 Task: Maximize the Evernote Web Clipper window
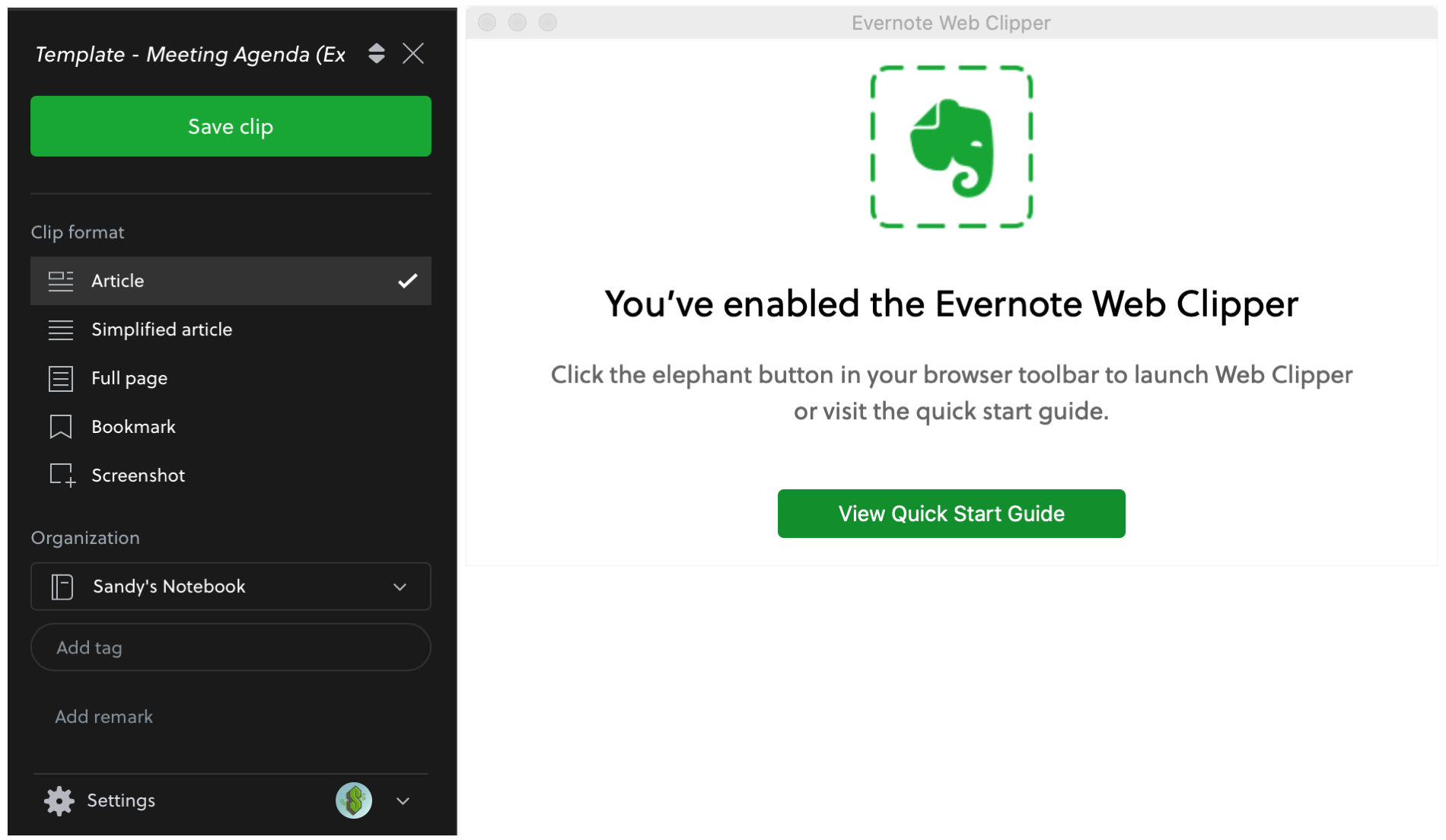548,23
